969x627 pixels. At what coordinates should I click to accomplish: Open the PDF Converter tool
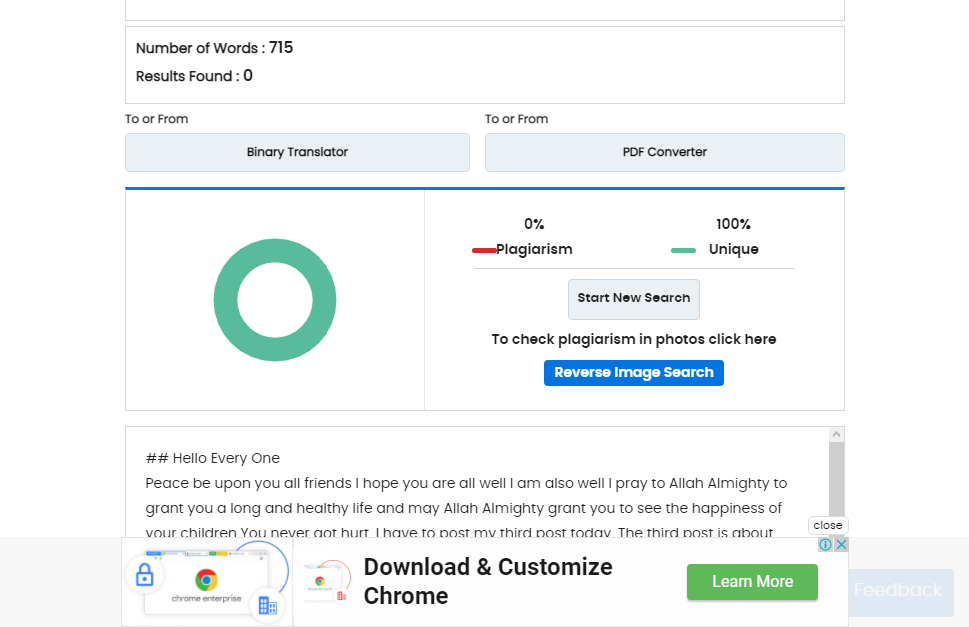coord(664,152)
